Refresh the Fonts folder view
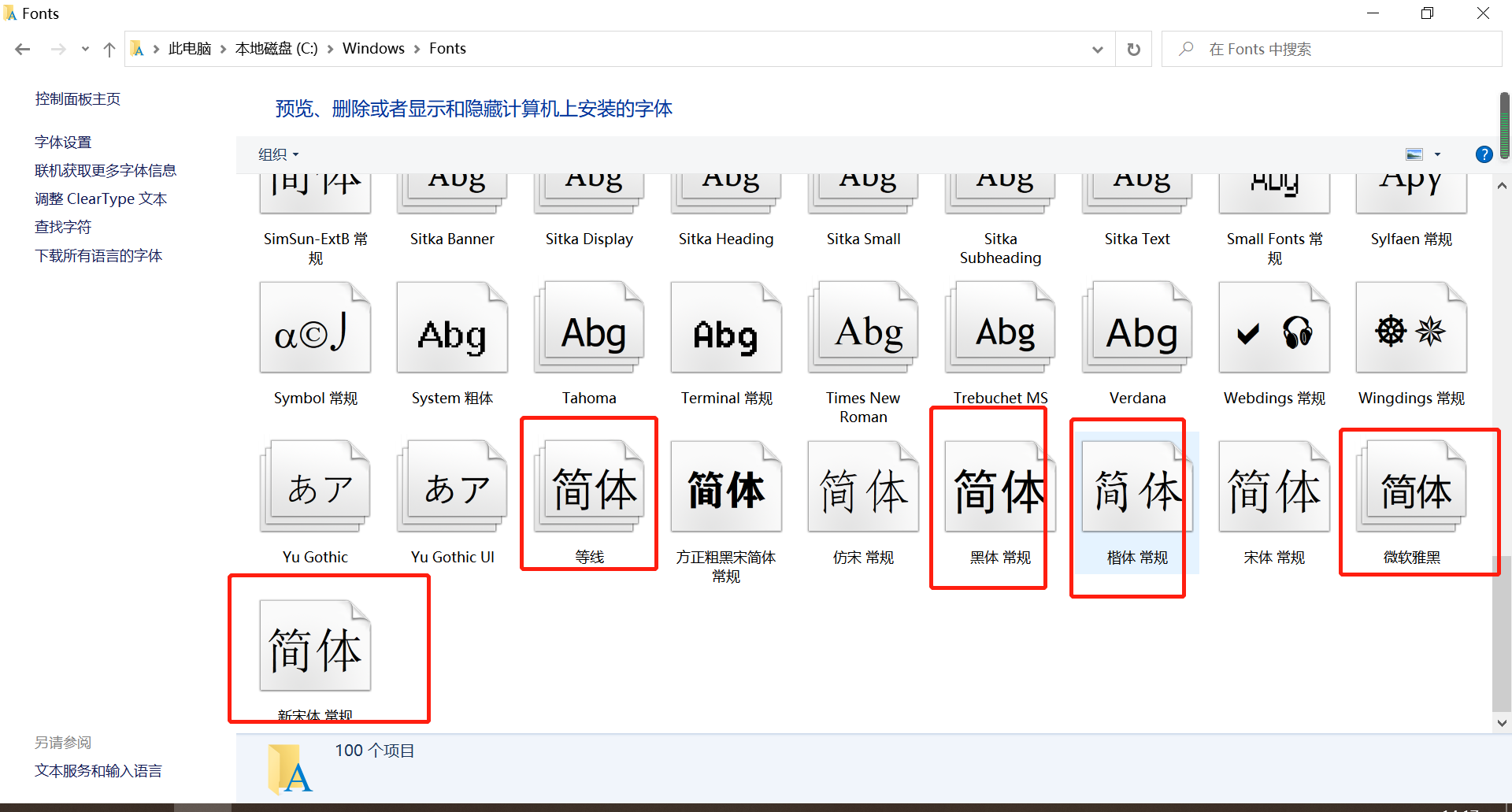Screen dimensions: 1512x812 [x=1133, y=50]
